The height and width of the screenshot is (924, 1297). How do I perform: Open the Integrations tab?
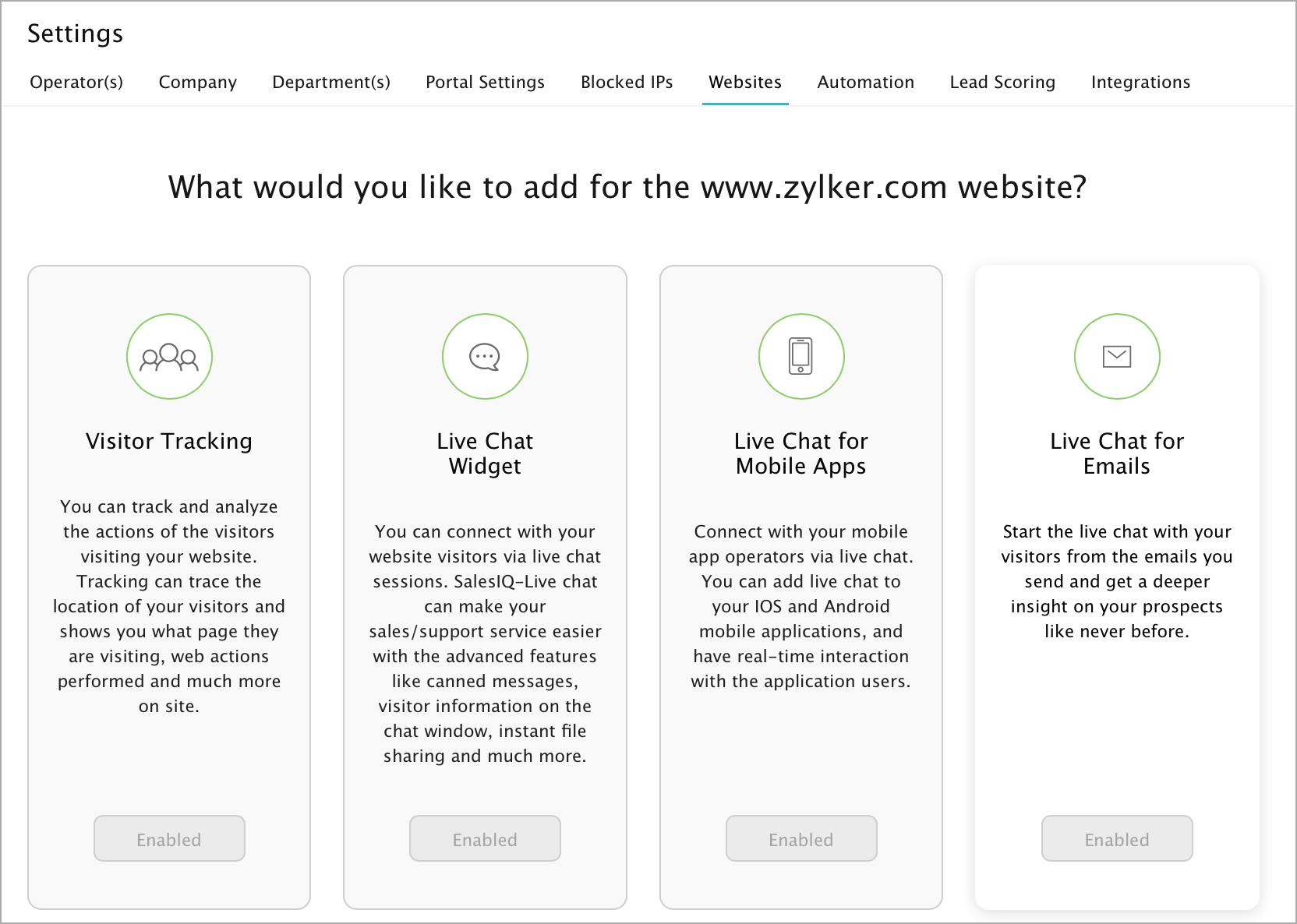tap(1140, 83)
